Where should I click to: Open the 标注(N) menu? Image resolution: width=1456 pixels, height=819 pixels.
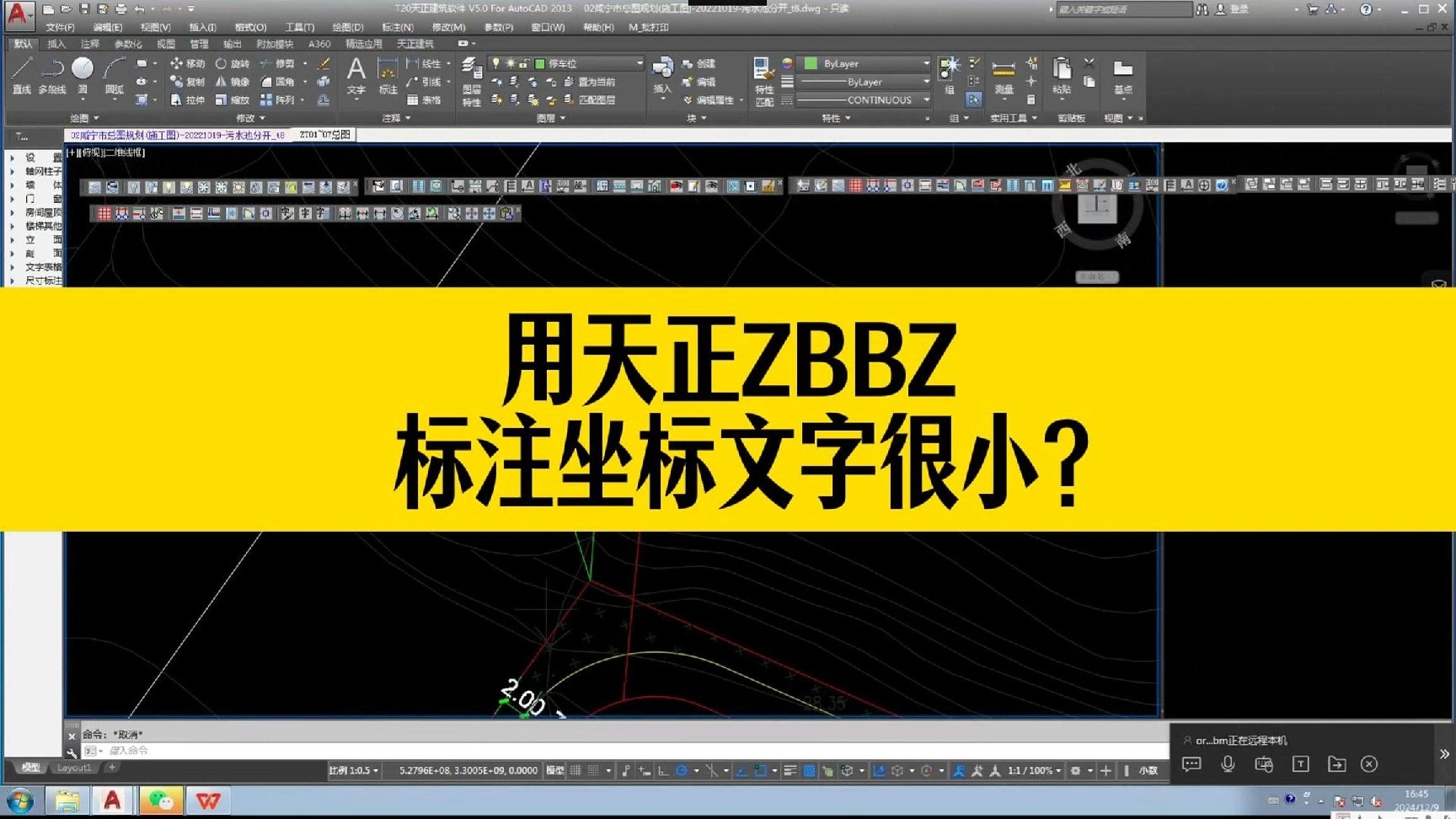point(397,27)
